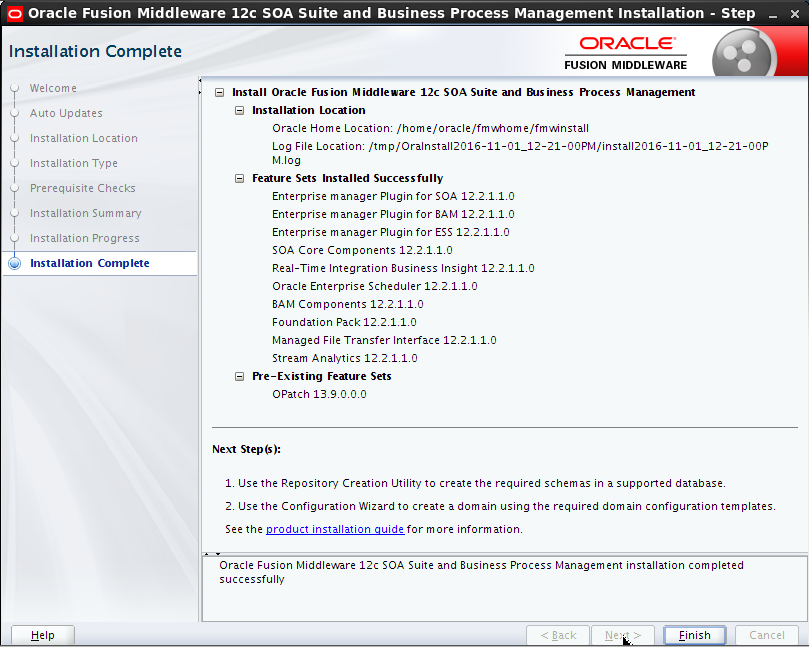Click the Repository Creation Utility step text
The height and width of the screenshot is (647, 809).
475,483
